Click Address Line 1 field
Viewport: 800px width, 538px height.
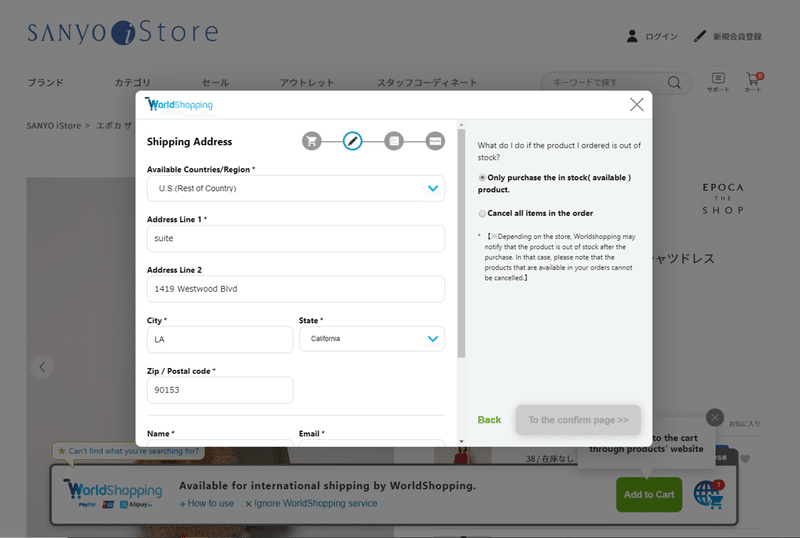click(x=296, y=238)
